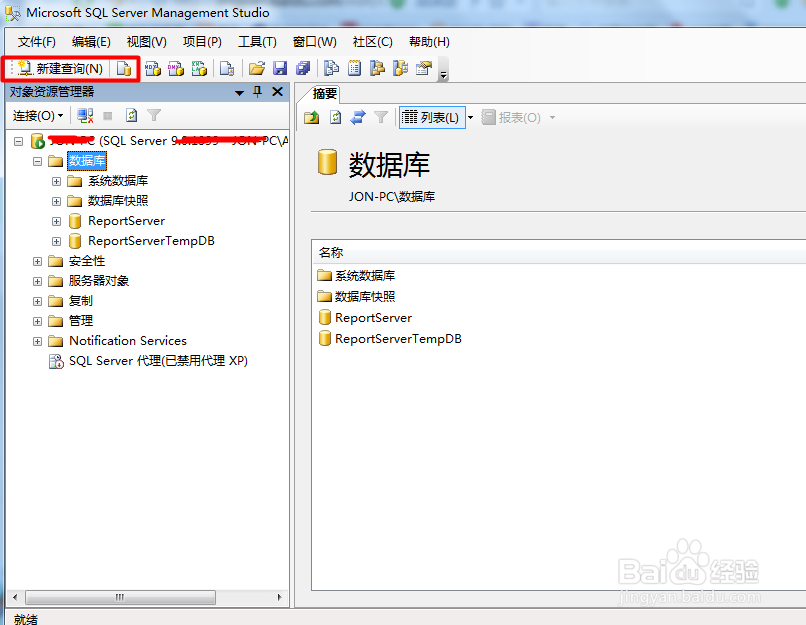Collapse the 数据库 tree folder
The height and width of the screenshot is (625, 806).
(x=38, y=161)
